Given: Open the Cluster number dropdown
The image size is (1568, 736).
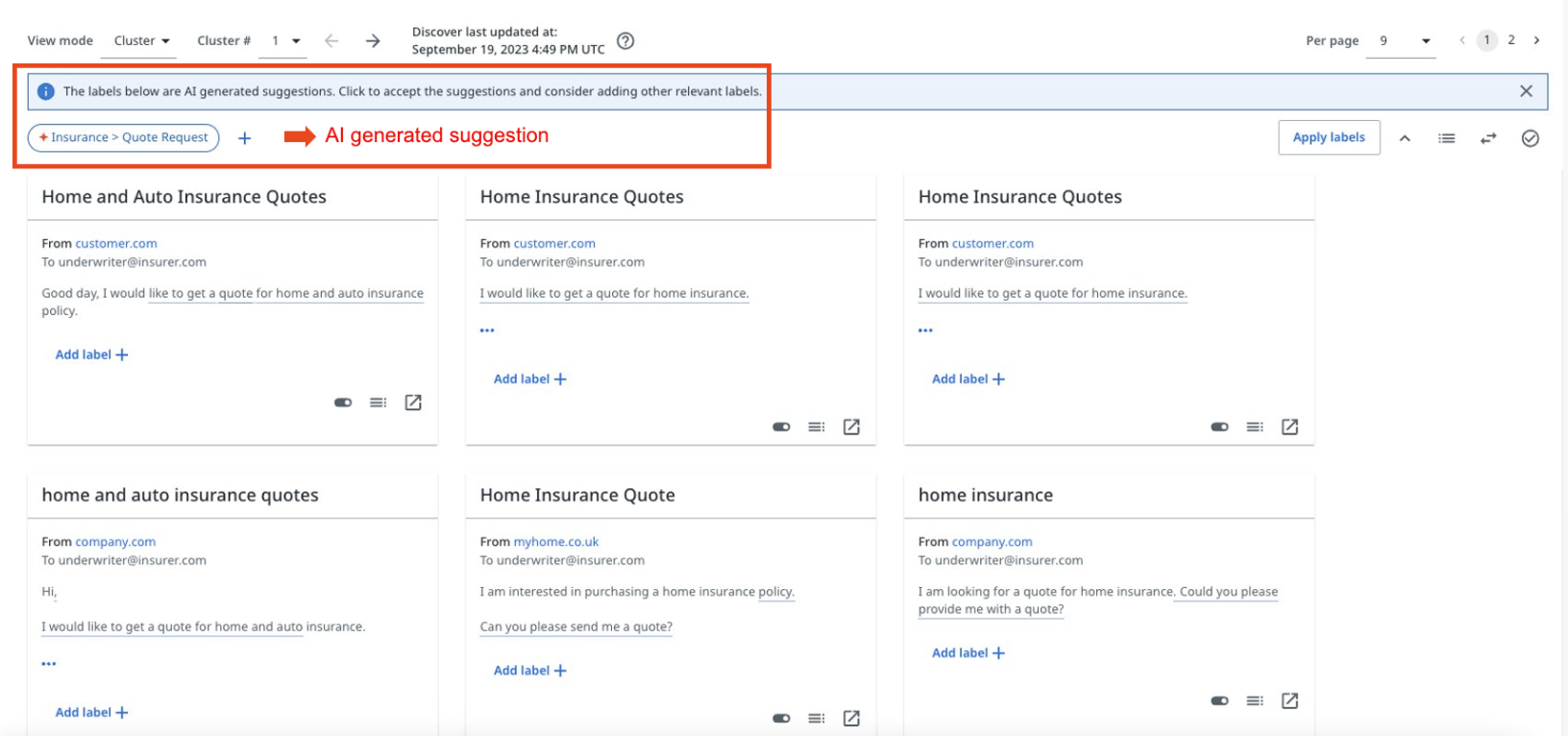Looking at the screenshot, I should click(x=285, y=40).
